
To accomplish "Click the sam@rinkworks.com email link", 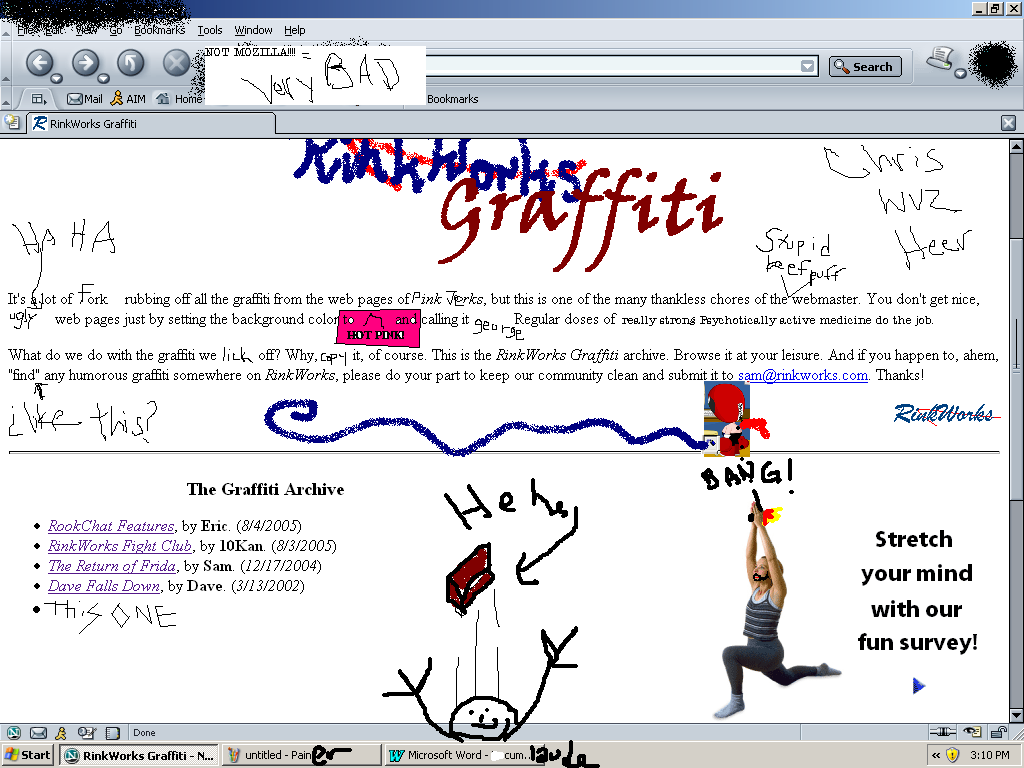I will (803, 376).
